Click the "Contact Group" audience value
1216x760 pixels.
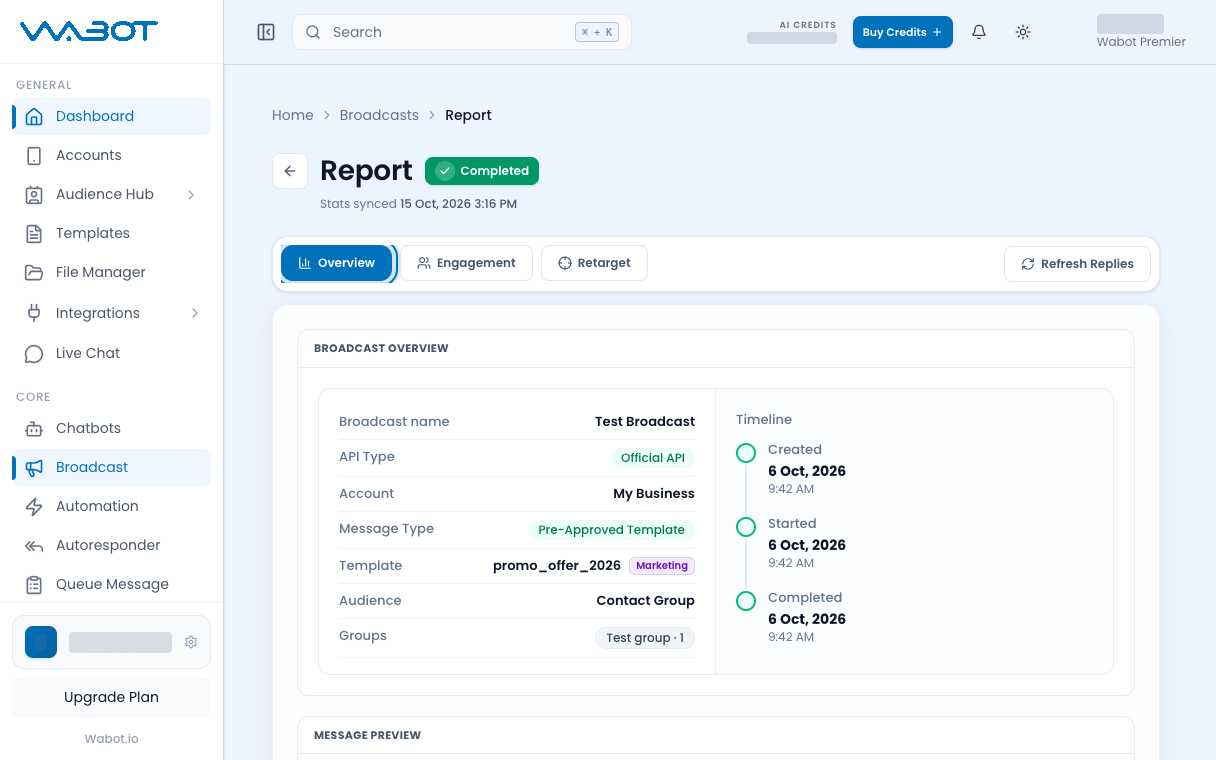(646, 600)
